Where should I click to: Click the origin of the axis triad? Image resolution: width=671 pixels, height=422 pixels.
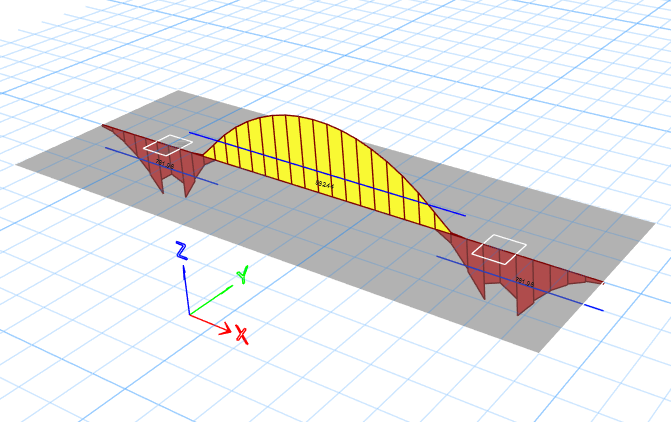point(190,314)
